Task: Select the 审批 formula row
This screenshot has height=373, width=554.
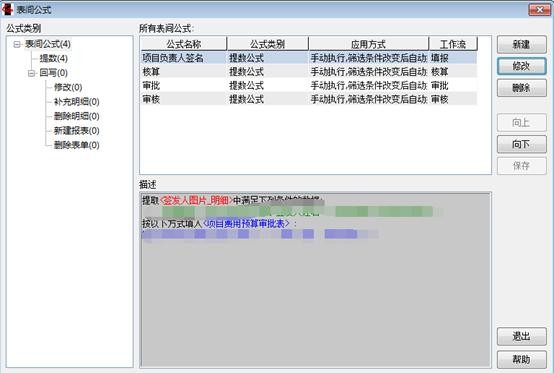Action: click(309, 85)
